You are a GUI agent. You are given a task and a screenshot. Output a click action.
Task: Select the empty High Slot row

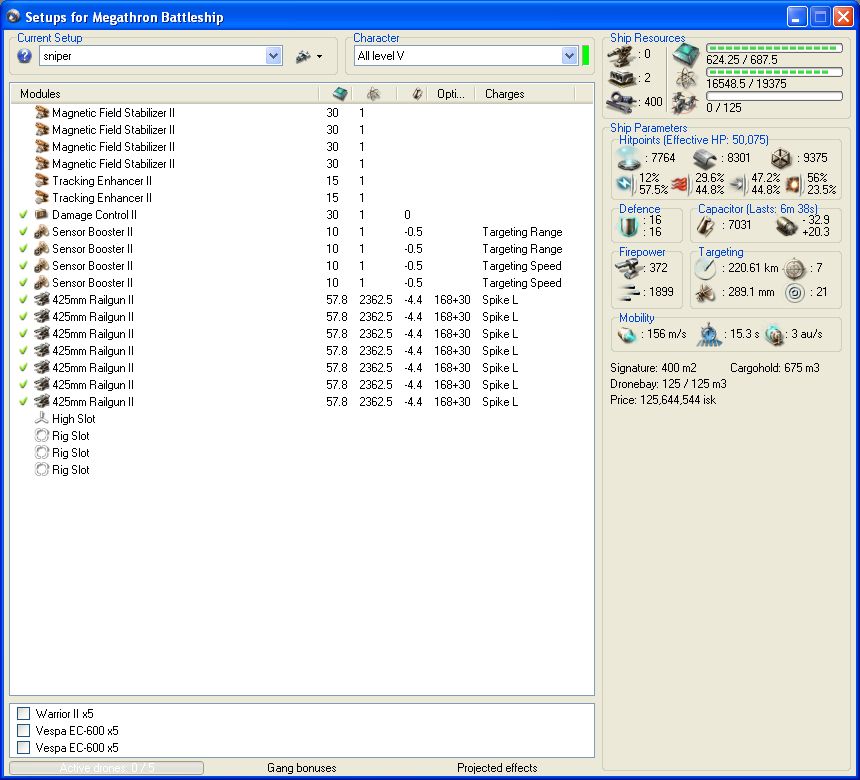pos(302,419)
